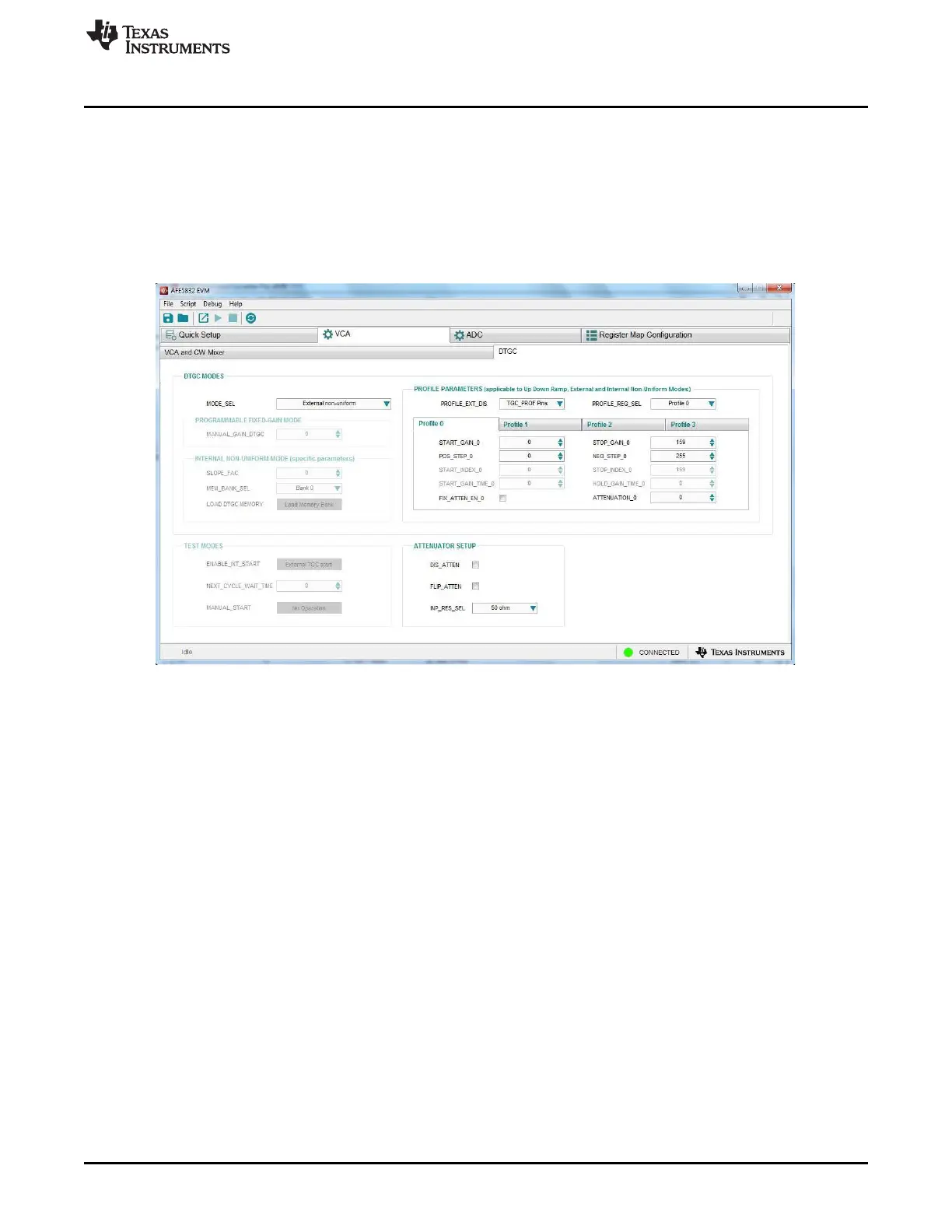Toggle the FIX_ATTEN_EN_0 checkbox
The image size is (952, 1232).
[x=502, y=499]
